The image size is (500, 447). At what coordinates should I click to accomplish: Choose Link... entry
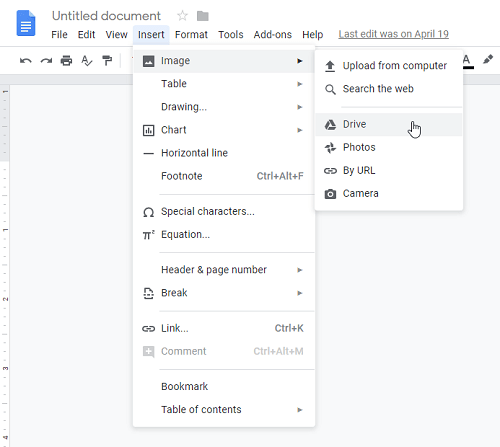[x=224, y=328]
